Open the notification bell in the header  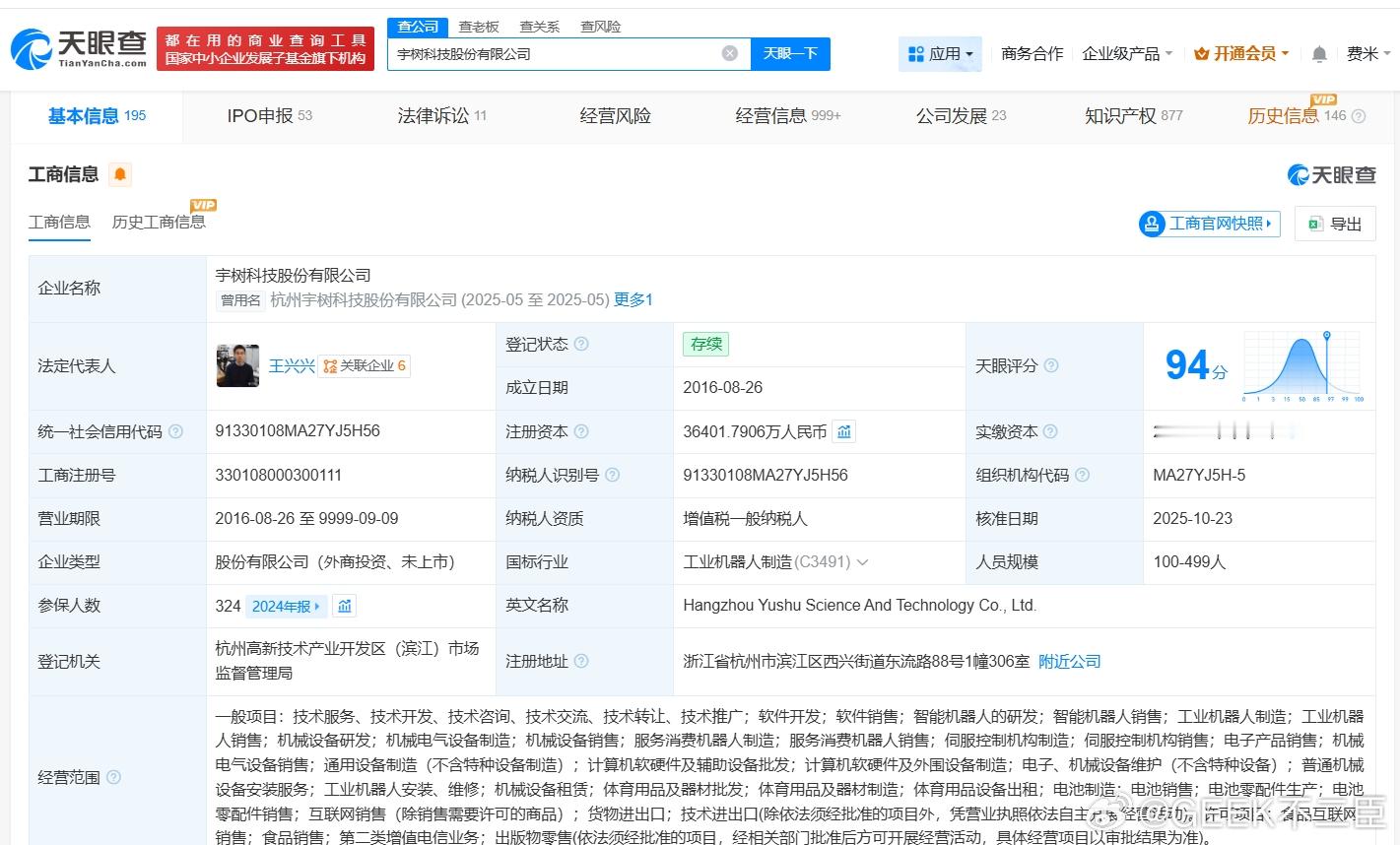point(1319,54)
